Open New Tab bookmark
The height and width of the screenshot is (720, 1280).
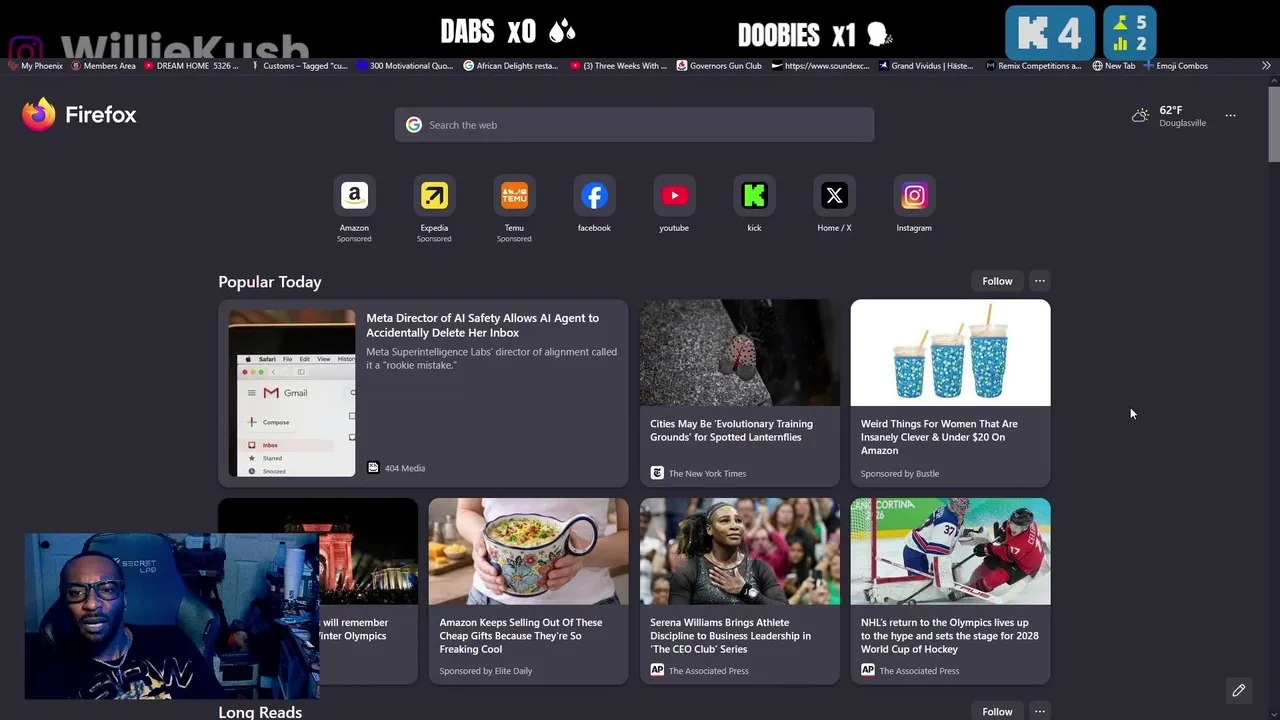click(1113, 66)
